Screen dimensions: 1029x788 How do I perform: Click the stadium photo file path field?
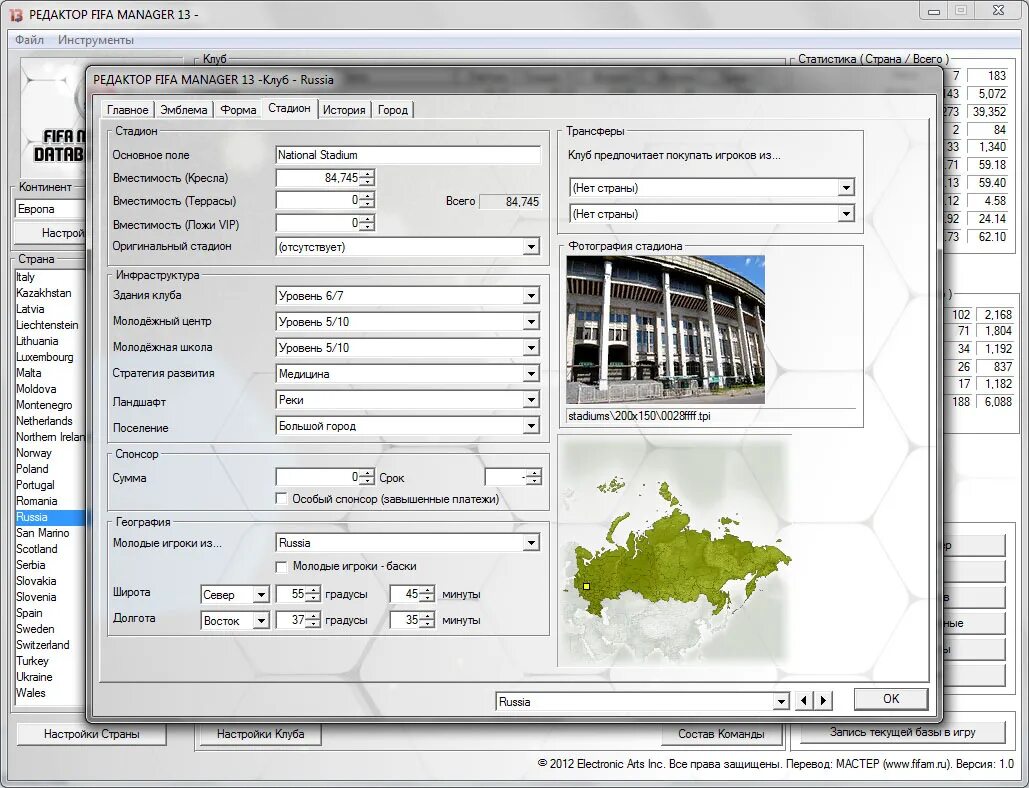[711, 416]
